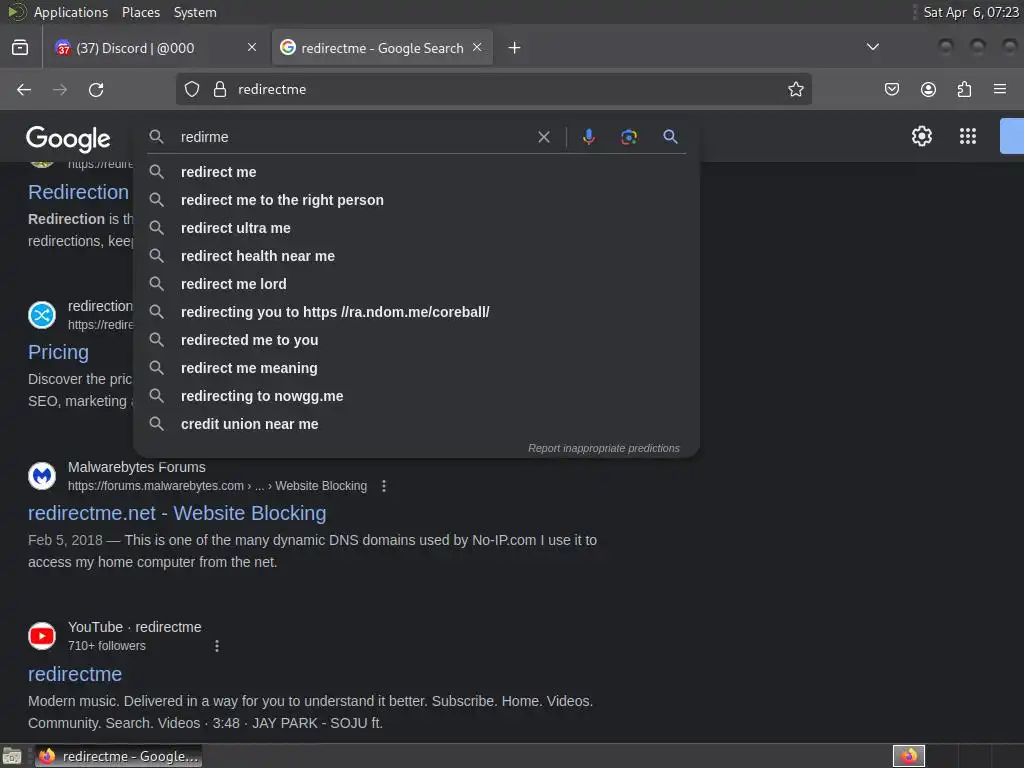Choose suggestion 'redirect me meaning'
The width and height of the screenshot is (1024, 768).
pos(416,368)
